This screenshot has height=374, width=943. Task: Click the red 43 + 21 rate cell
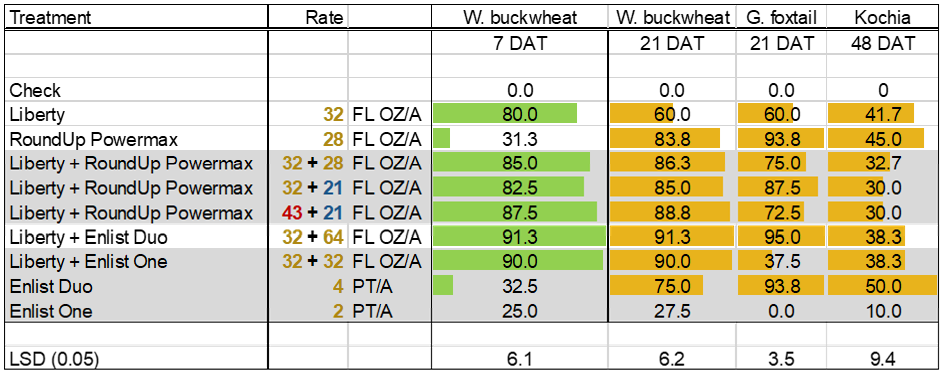tap(308, 213)
